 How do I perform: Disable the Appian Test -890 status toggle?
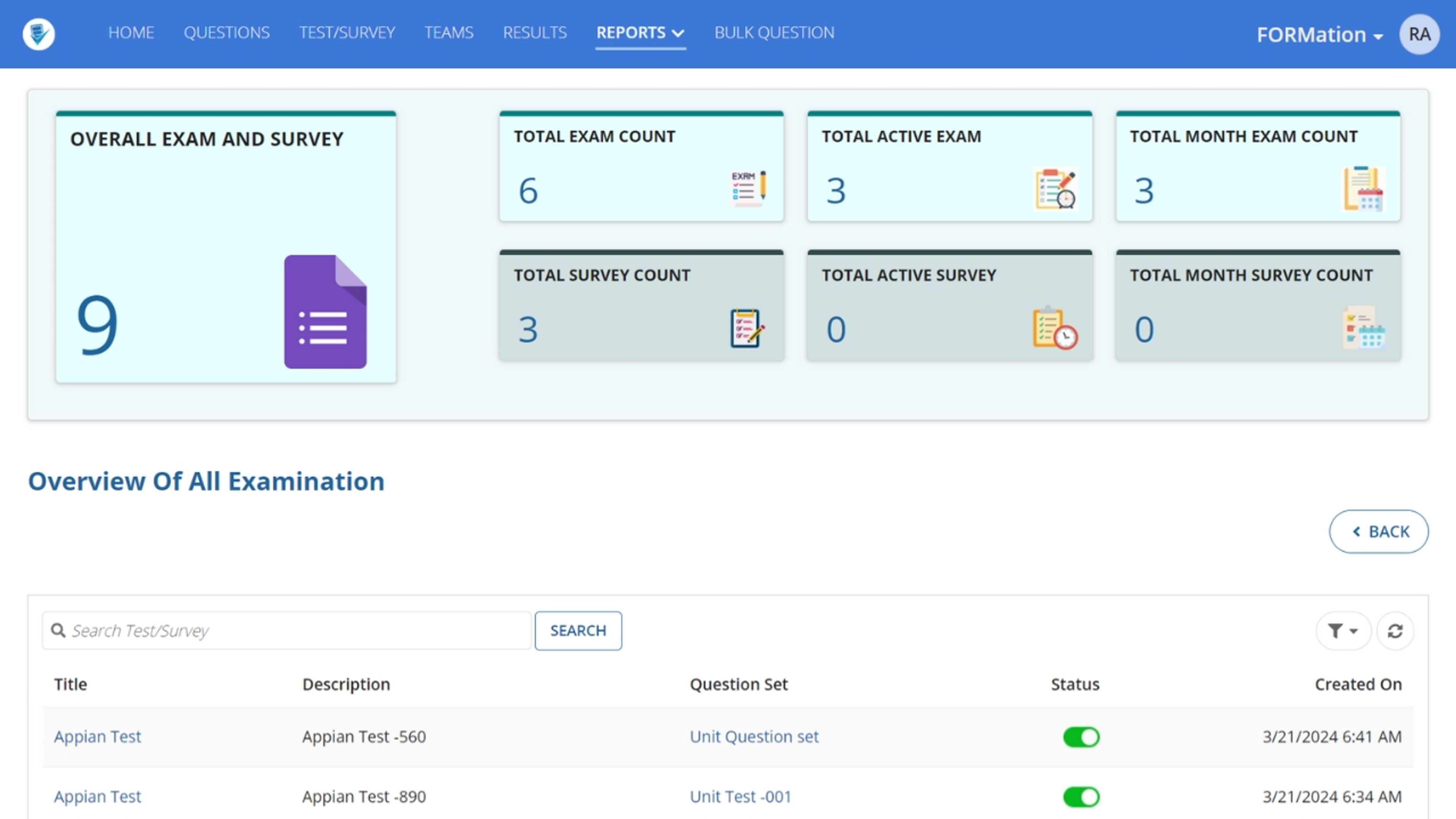click(x=1081, y=797)
